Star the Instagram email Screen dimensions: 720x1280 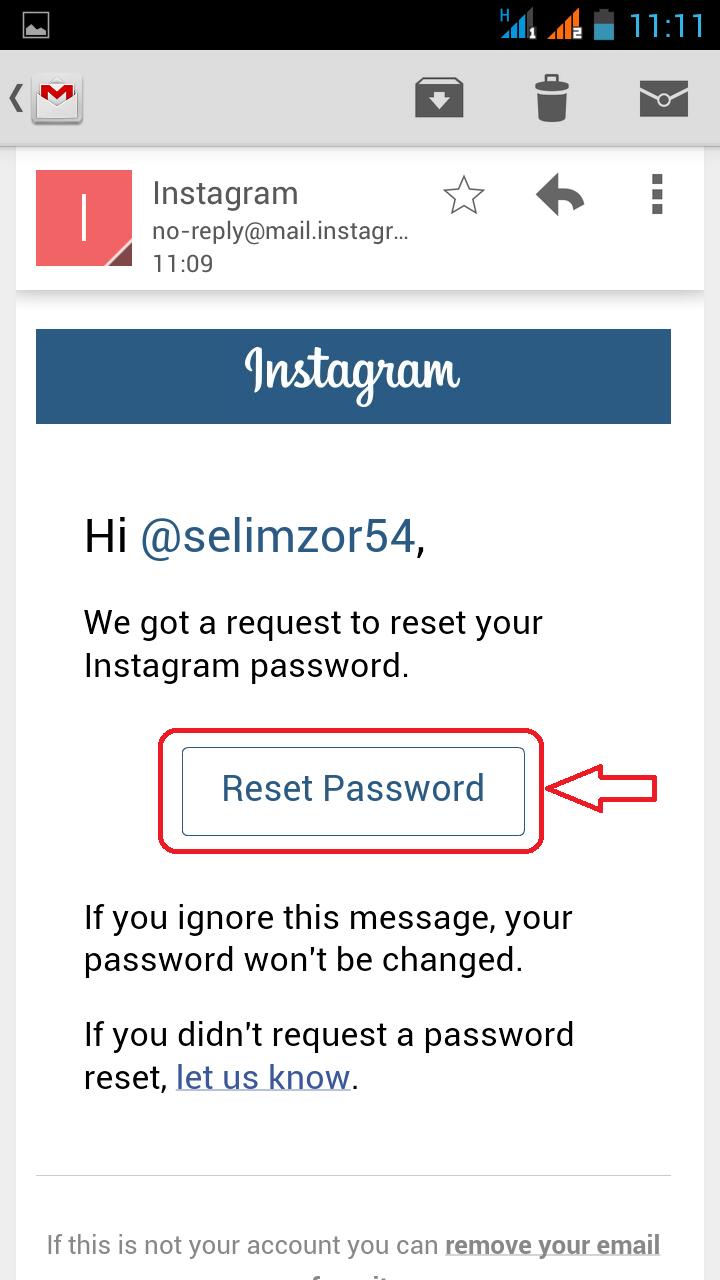464,195
